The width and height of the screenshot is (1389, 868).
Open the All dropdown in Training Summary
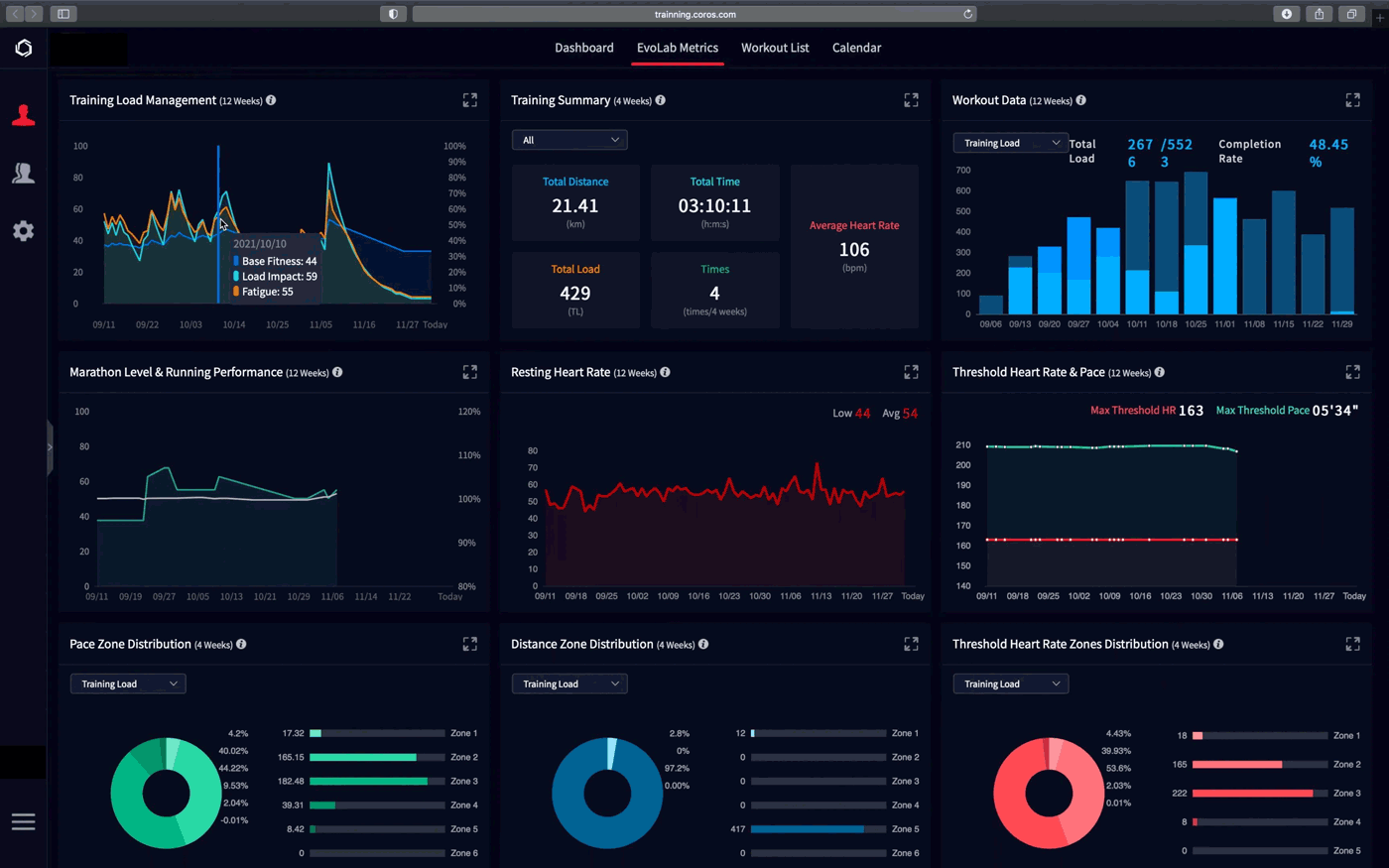tap(569, 140)
